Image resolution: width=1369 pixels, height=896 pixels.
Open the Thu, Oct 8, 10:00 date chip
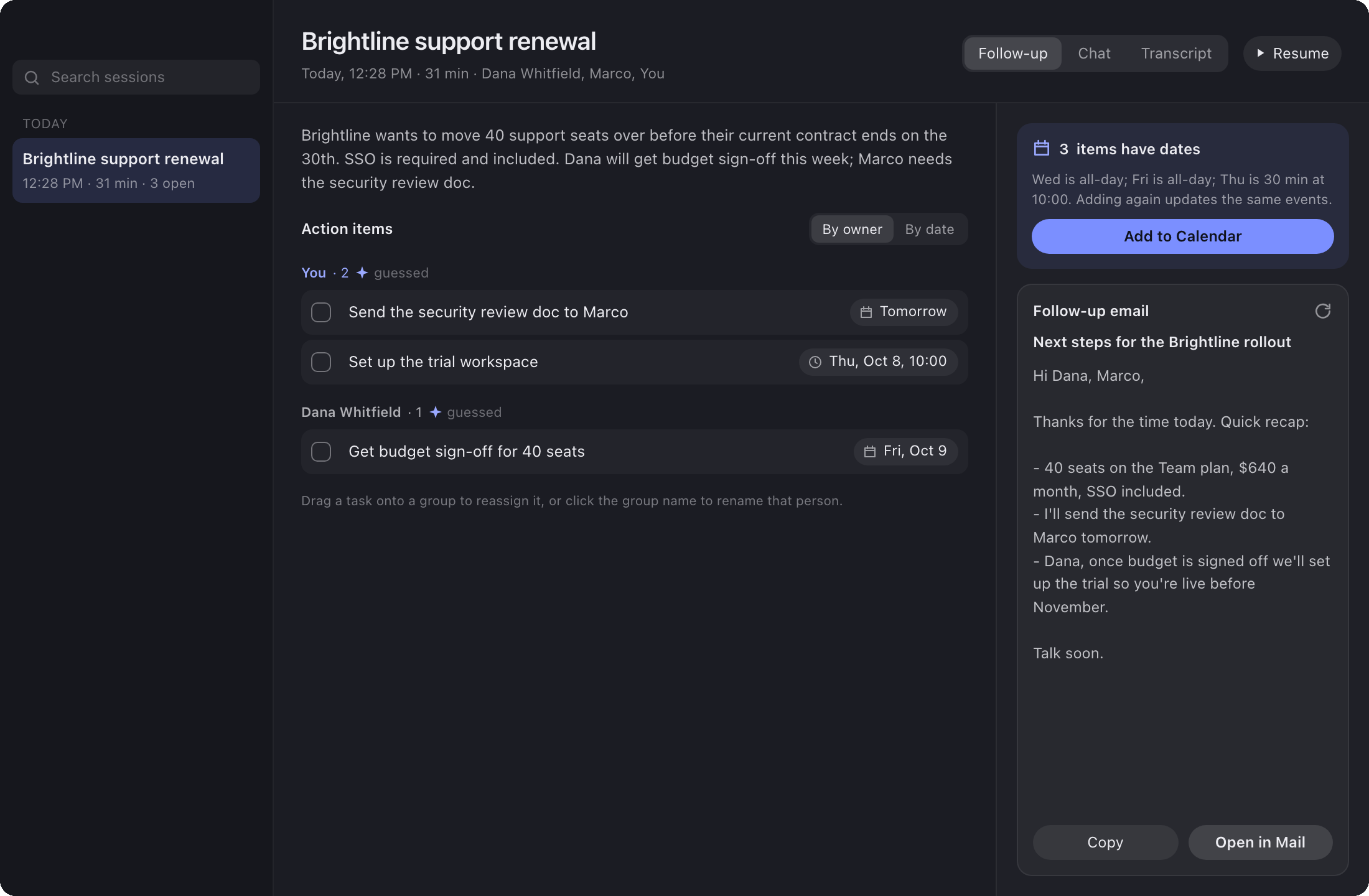tap(878, 362)
